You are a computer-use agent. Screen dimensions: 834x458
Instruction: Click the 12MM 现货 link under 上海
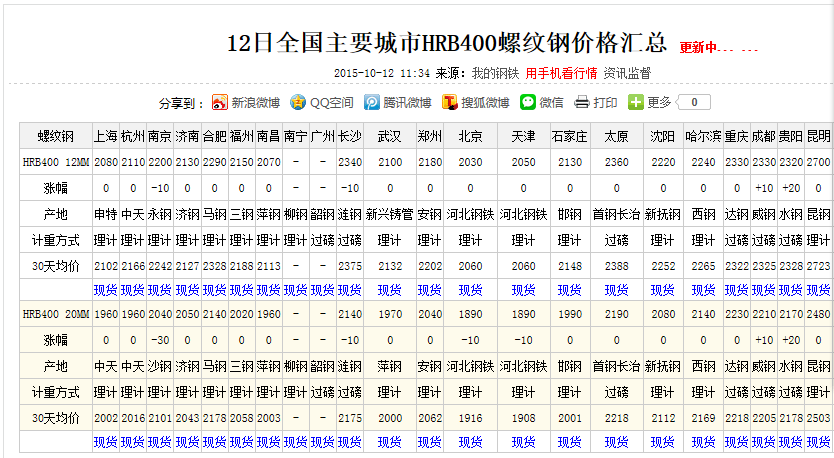pos(106,290)
